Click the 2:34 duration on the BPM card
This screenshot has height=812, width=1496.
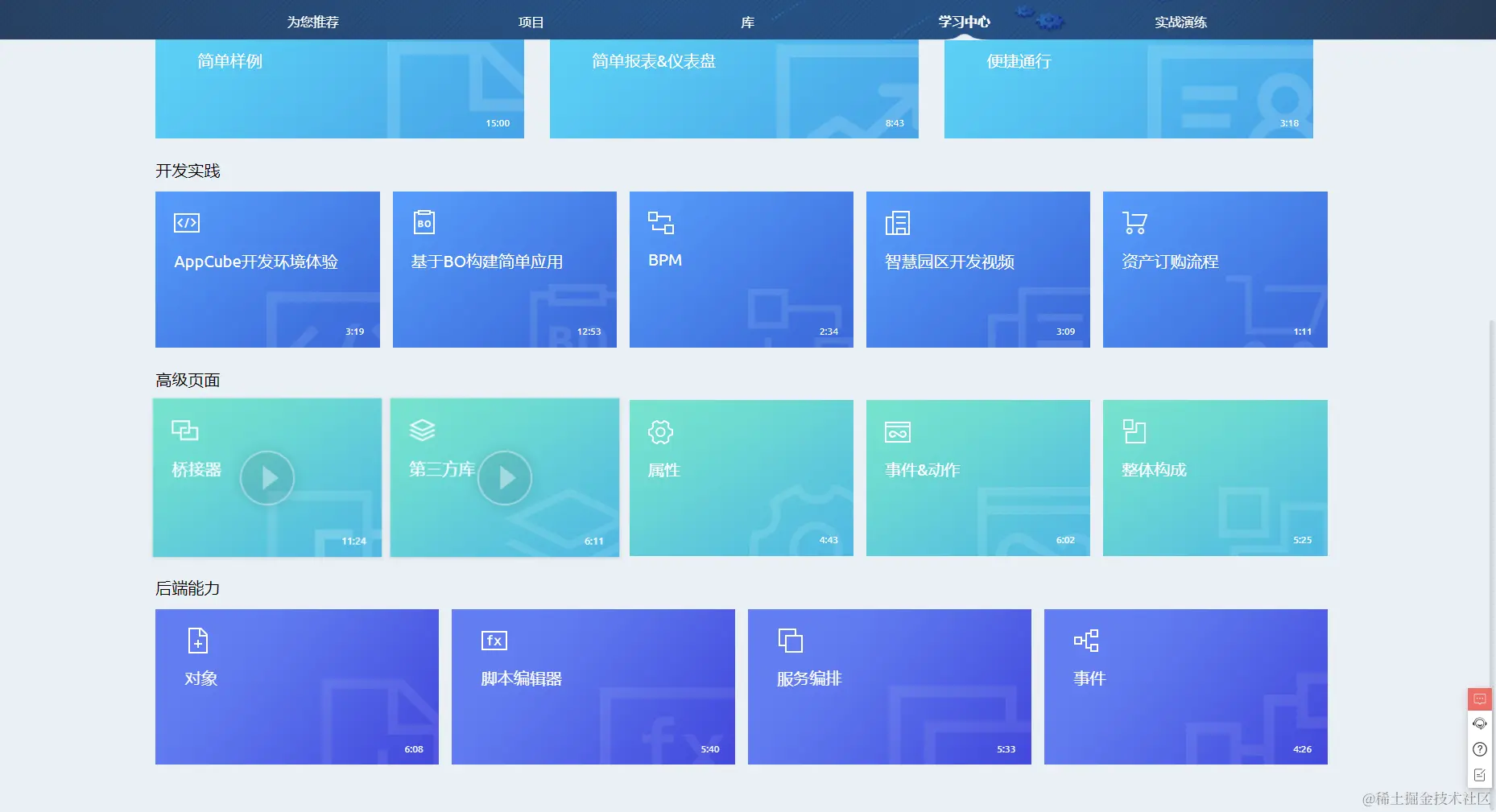tap(829, 332)
